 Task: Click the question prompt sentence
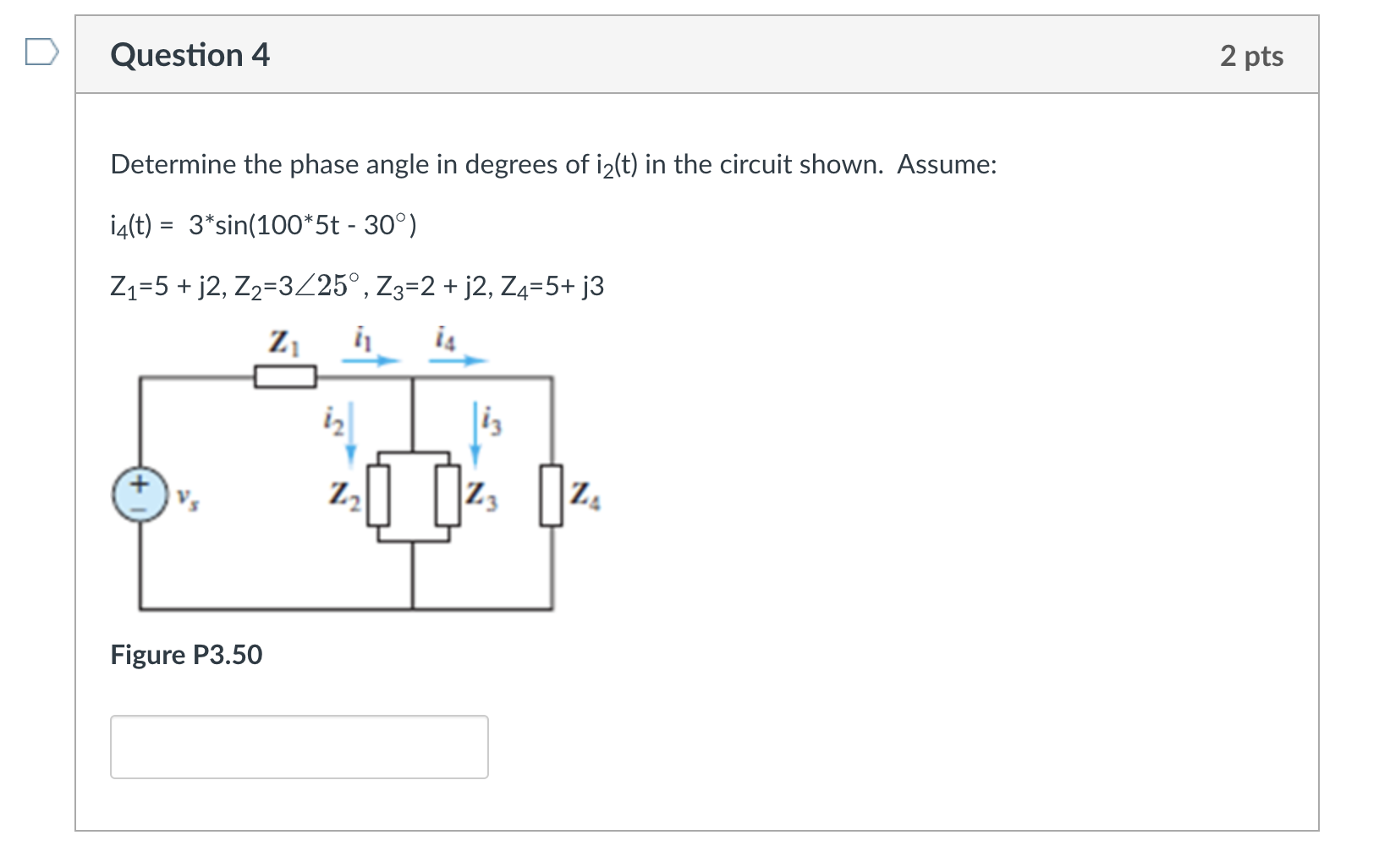click(553, 164)
